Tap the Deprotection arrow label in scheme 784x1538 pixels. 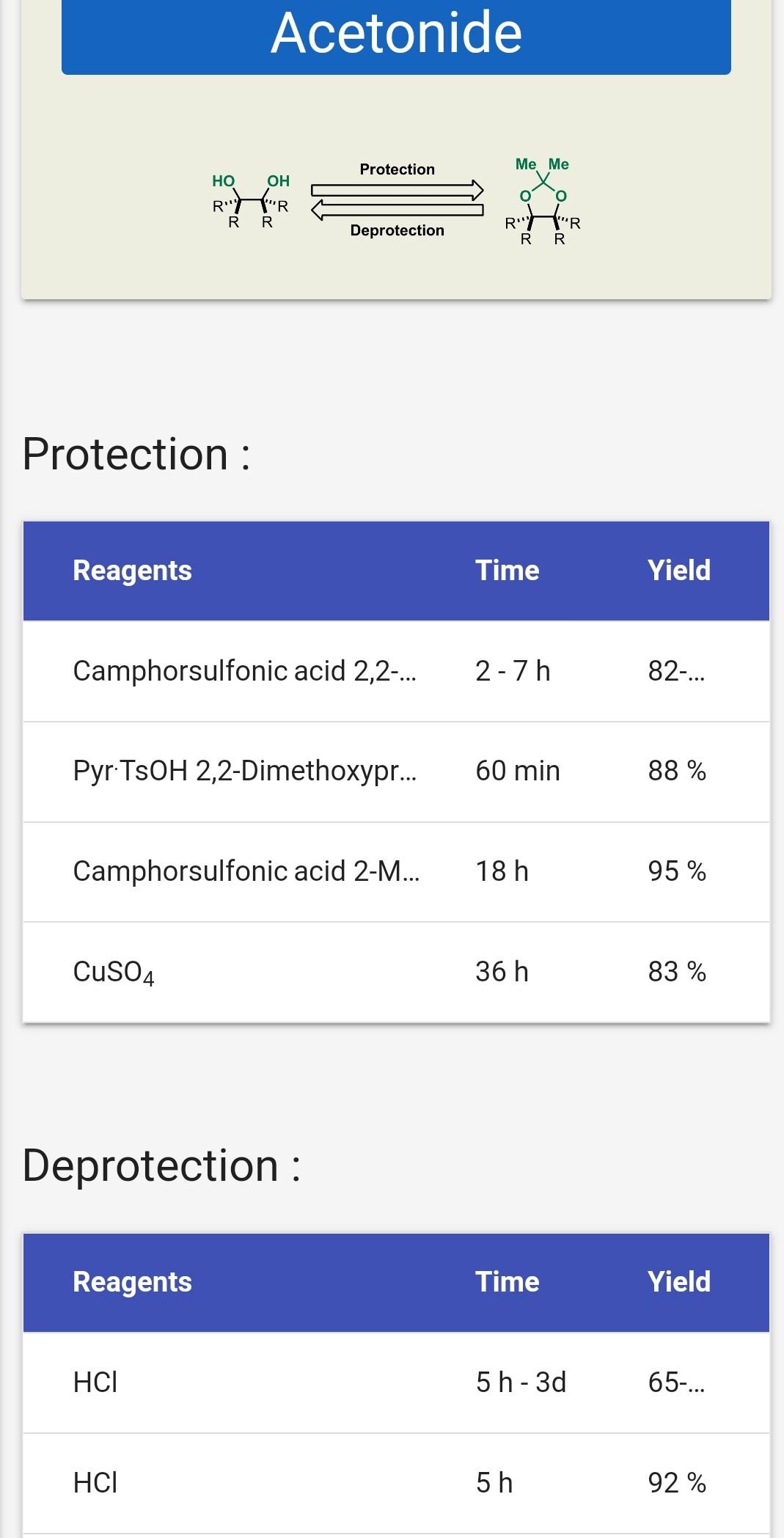397,230
